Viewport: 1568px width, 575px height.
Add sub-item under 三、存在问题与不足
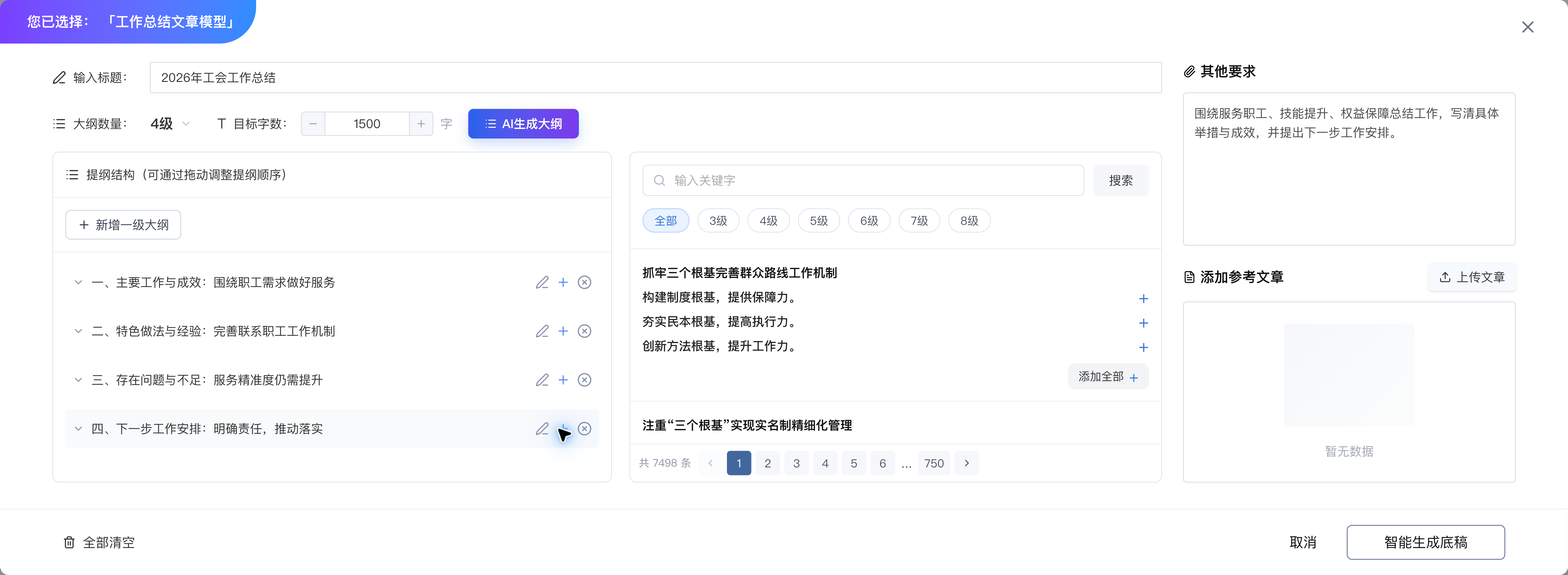click(563, 380)
